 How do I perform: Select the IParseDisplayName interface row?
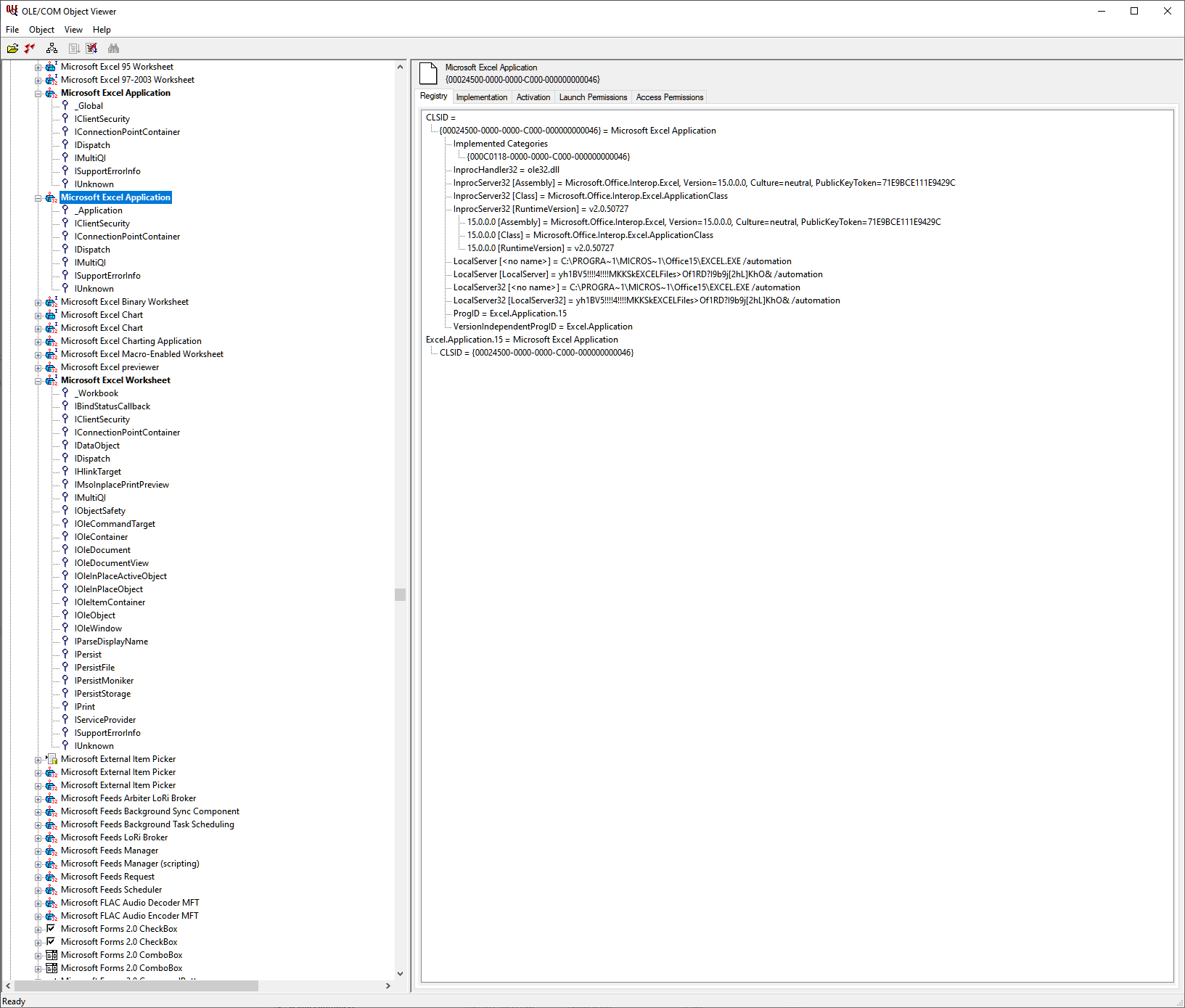pos(111,642)
